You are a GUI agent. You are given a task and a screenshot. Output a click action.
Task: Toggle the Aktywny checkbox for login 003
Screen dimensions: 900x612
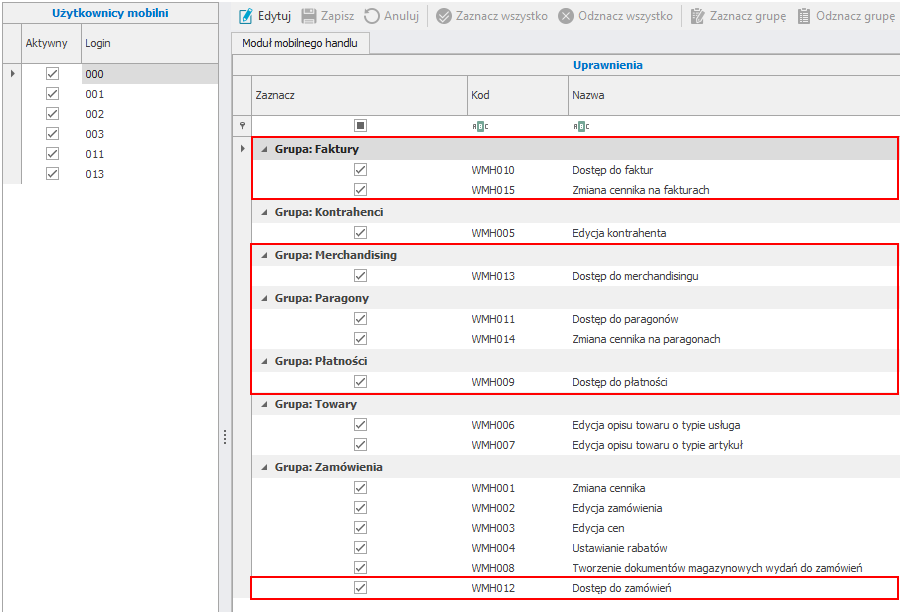(x=53, y=134)
